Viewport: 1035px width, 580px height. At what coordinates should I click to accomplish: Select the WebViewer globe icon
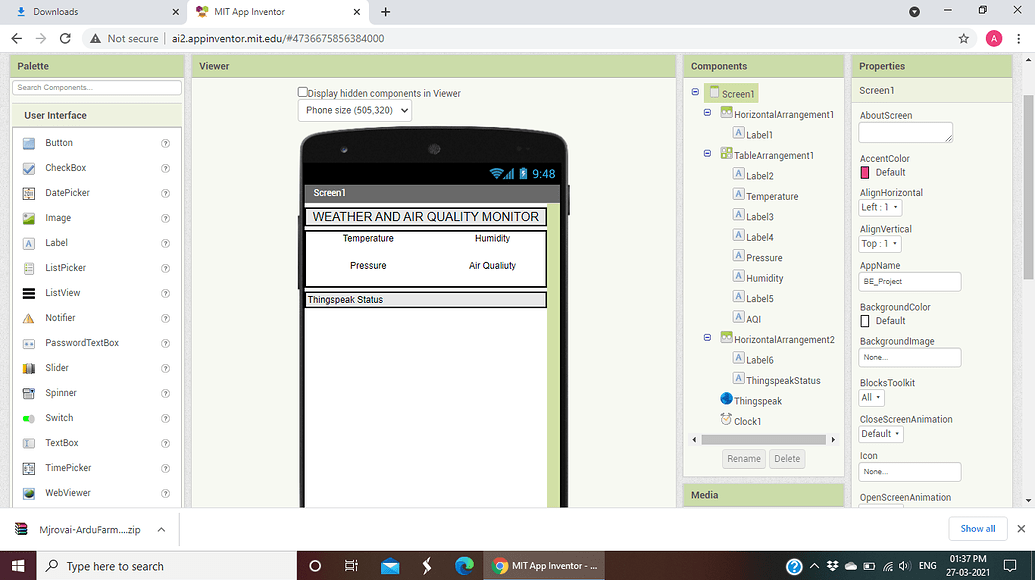point(29,493)
